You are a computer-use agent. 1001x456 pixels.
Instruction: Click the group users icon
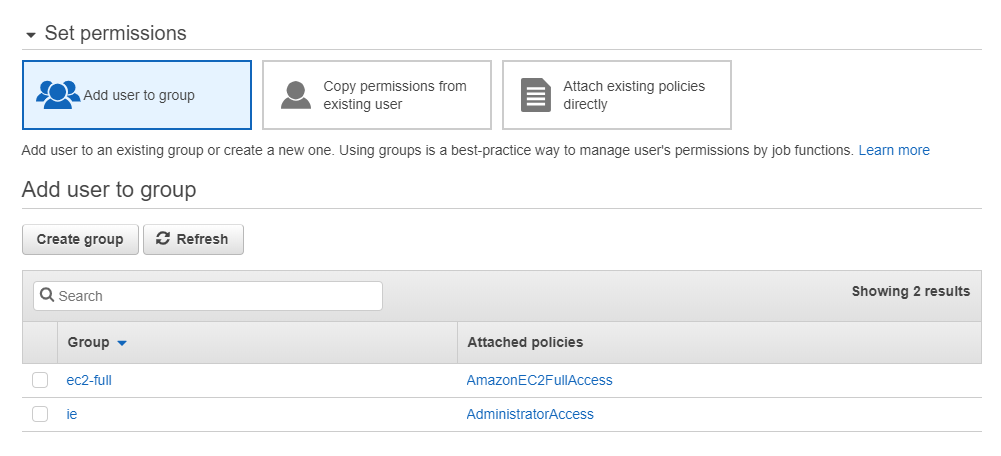point(58,95)
